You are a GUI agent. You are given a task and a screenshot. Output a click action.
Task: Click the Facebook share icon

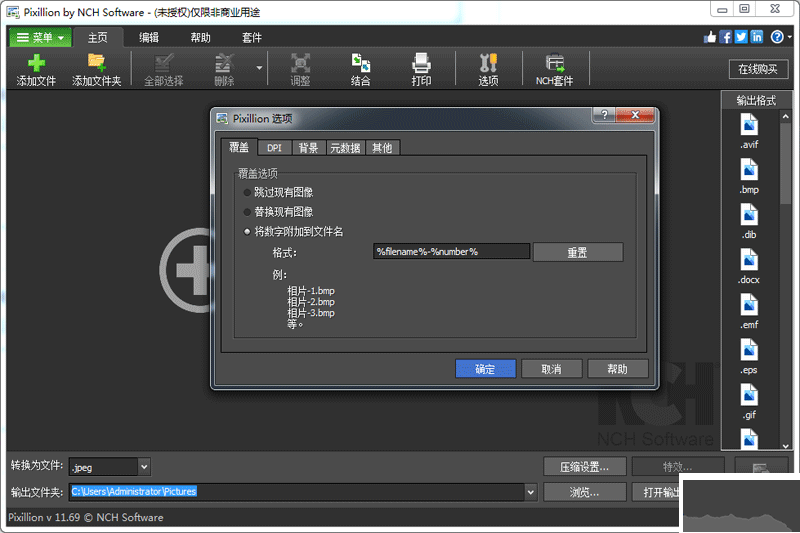pos(725,37)
